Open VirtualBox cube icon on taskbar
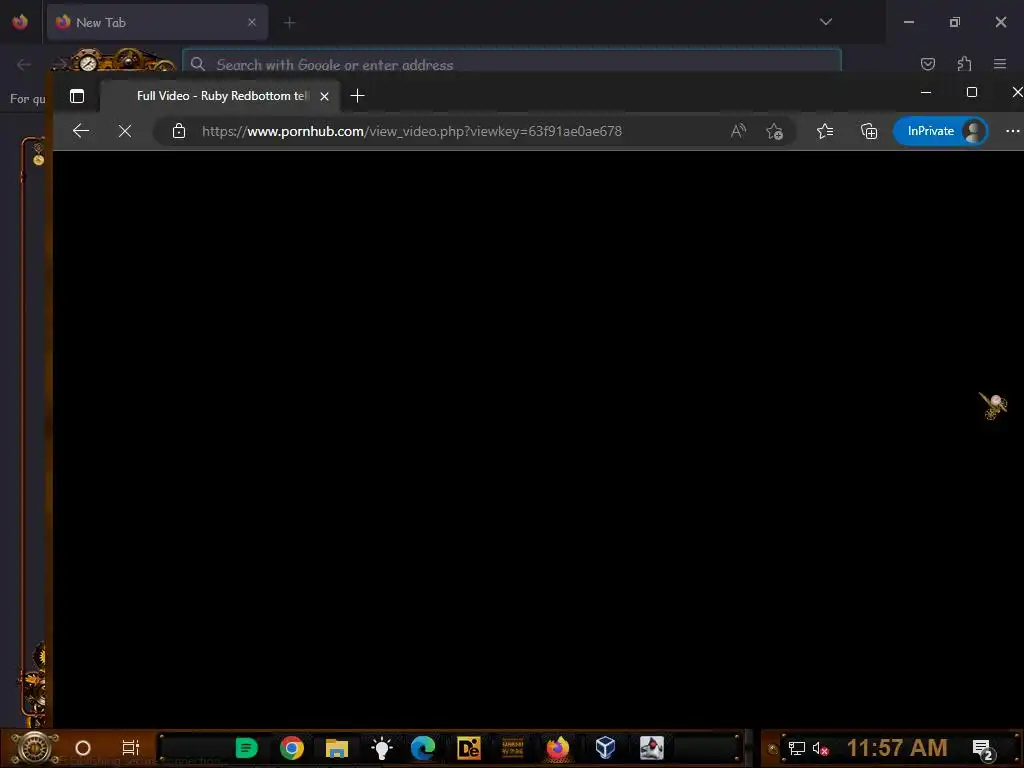This screenshot has width=1024, height=768. (x=605, y=748)
